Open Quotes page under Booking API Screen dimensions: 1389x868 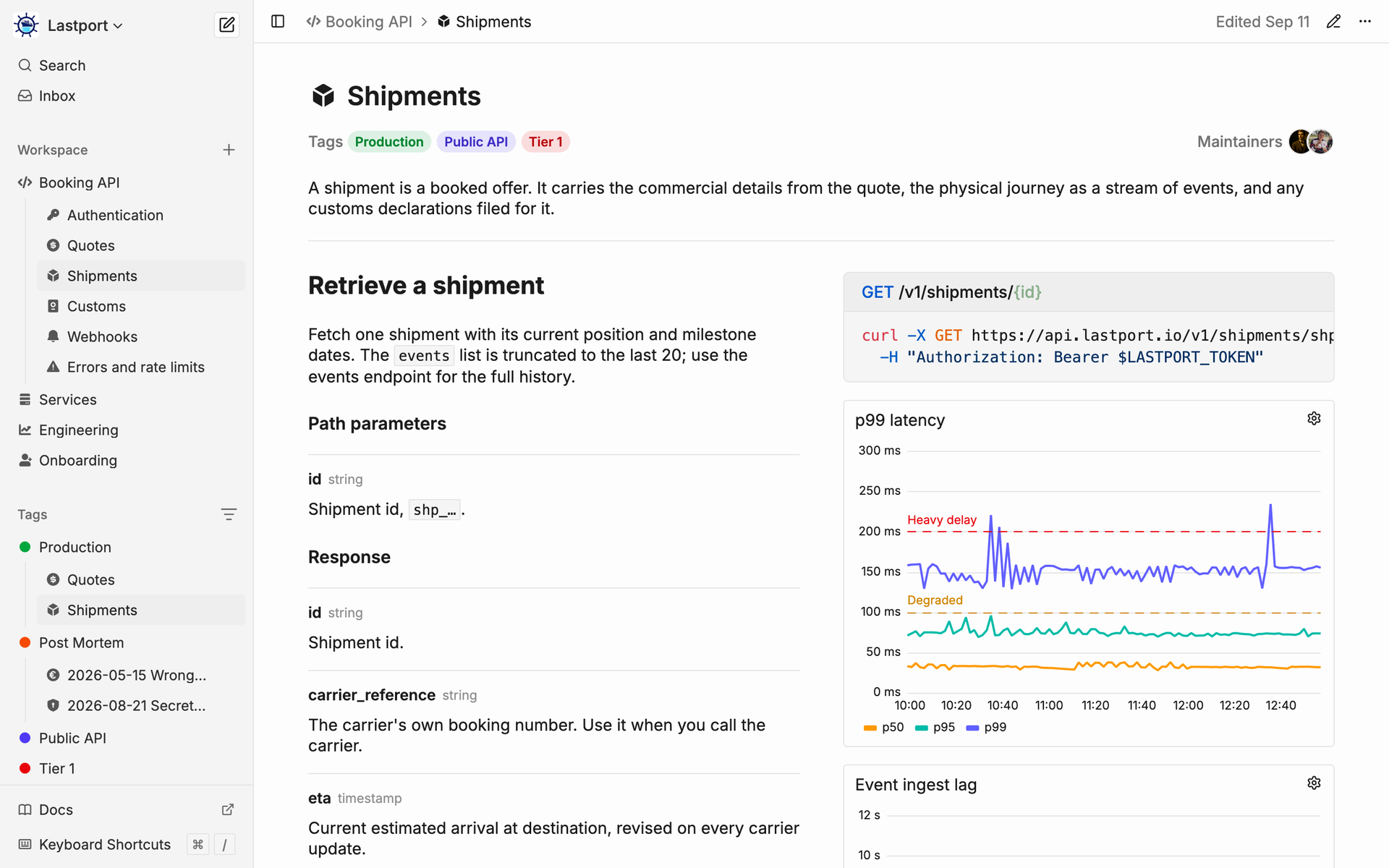[141, 245]
